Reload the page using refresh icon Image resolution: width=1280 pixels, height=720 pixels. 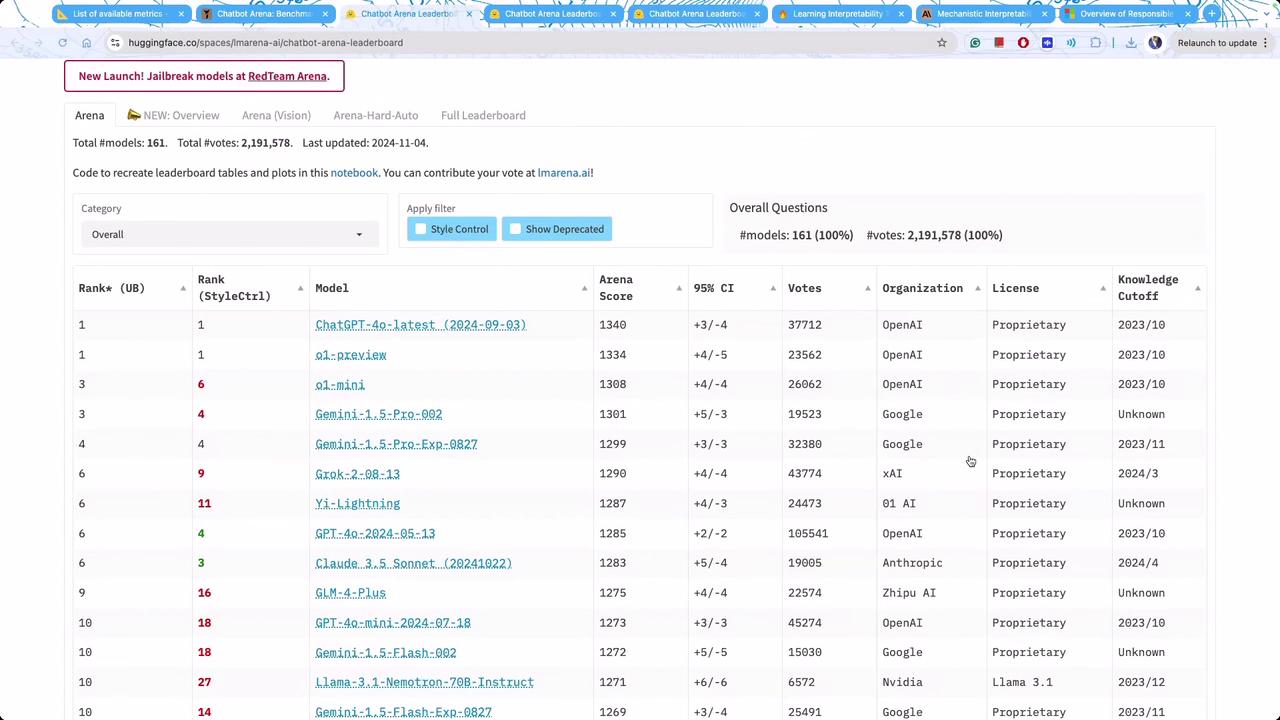tap(62, 43)
